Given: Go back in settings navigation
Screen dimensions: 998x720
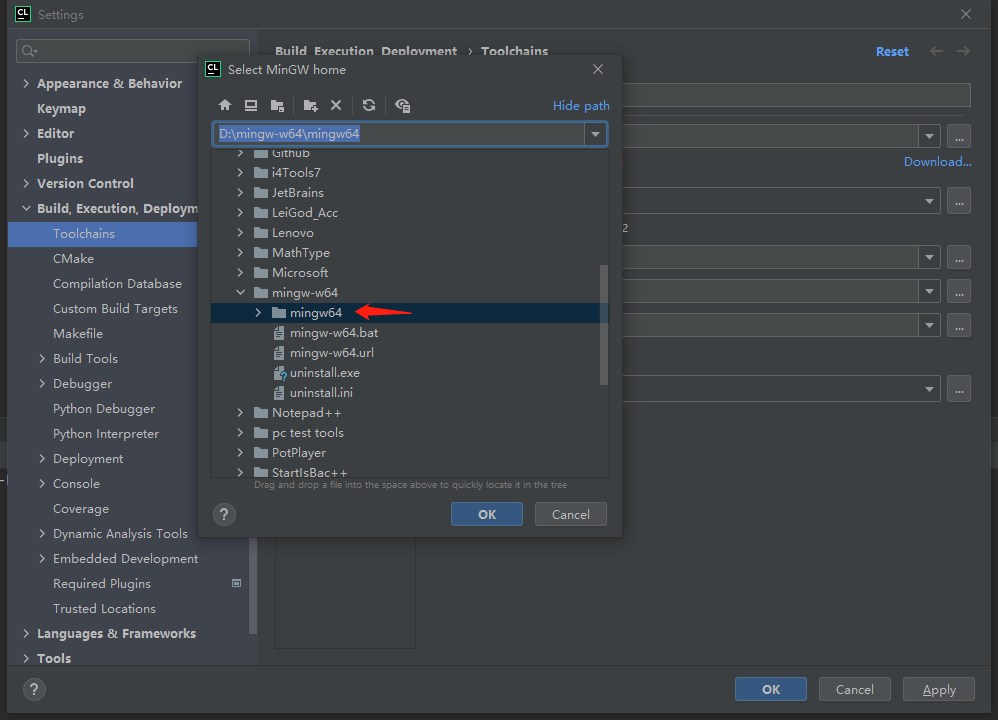Looking at the screenshot, I should click(x=936, y=51).
